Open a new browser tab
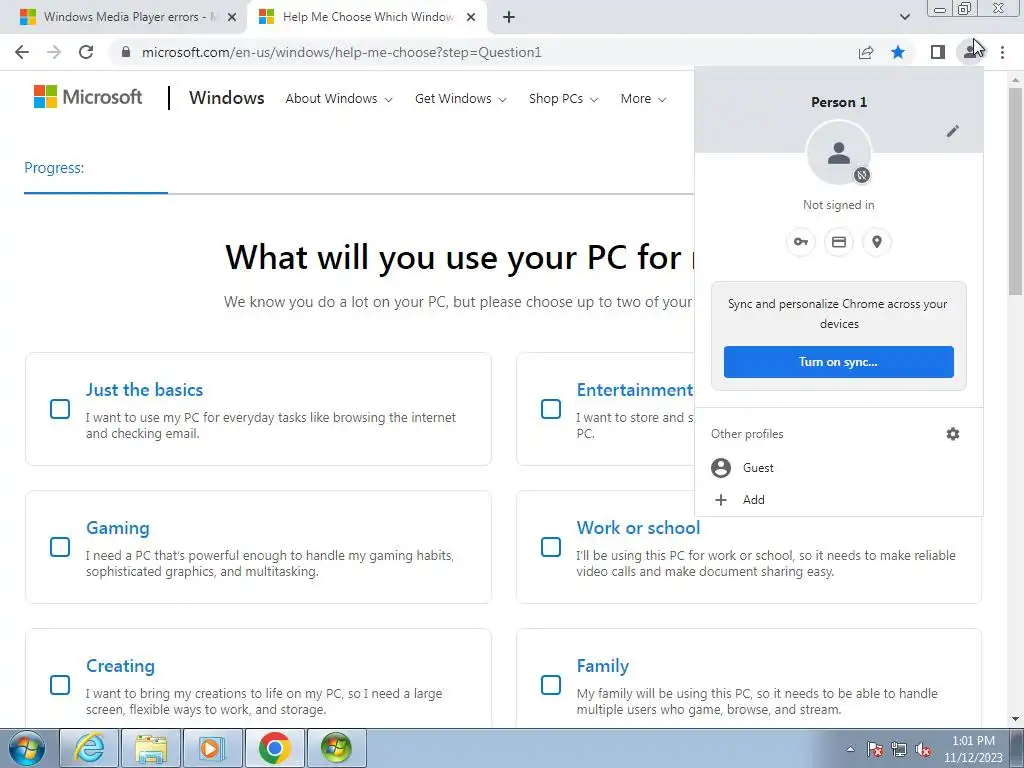This screenshot has height=768, width=1024. [509, 17]
